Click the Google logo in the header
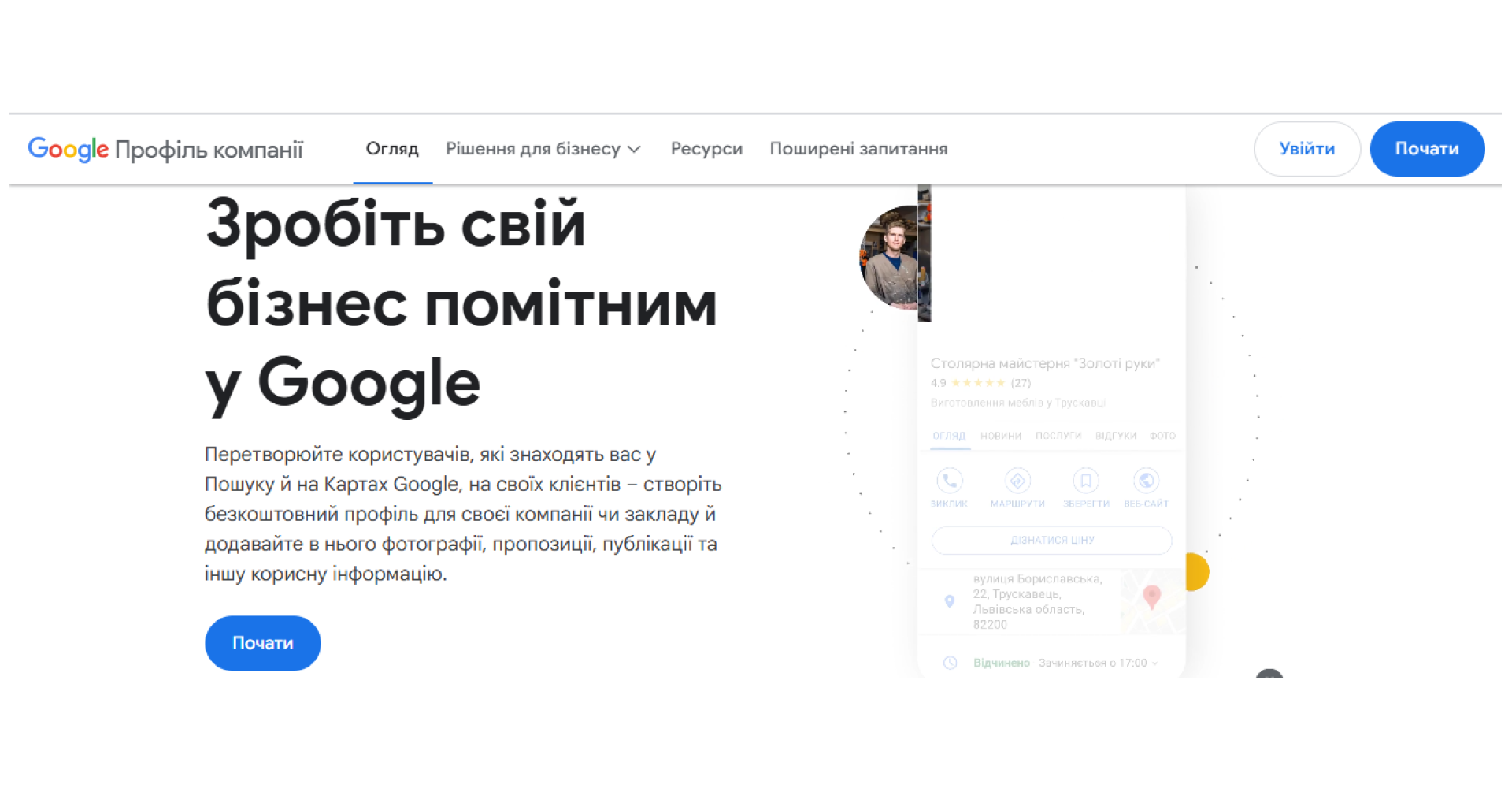 [x=68, y=149]
